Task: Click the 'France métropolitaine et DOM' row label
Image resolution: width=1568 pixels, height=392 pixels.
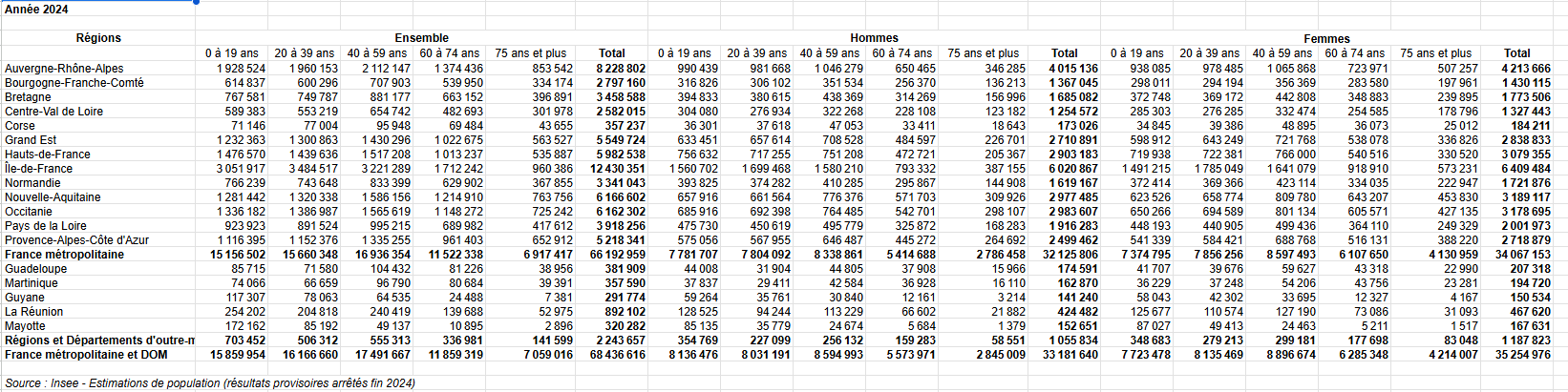Action: click(86, 355)
